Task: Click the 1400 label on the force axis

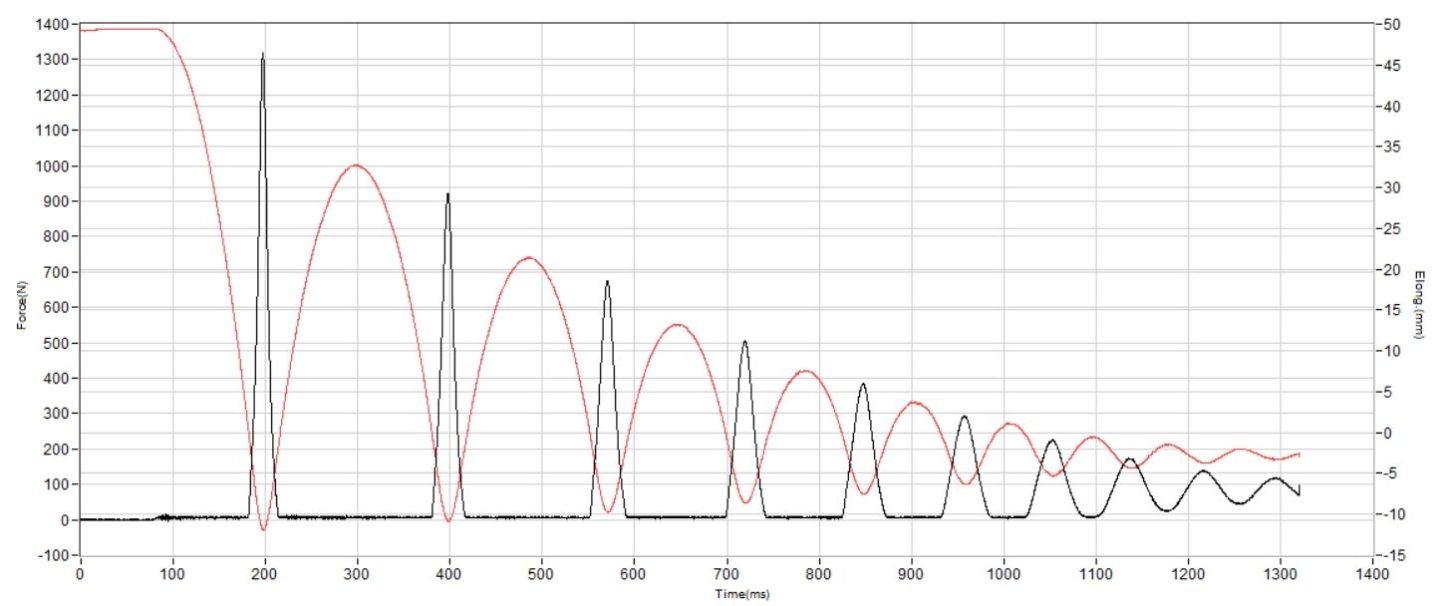Action: point(54,24)
